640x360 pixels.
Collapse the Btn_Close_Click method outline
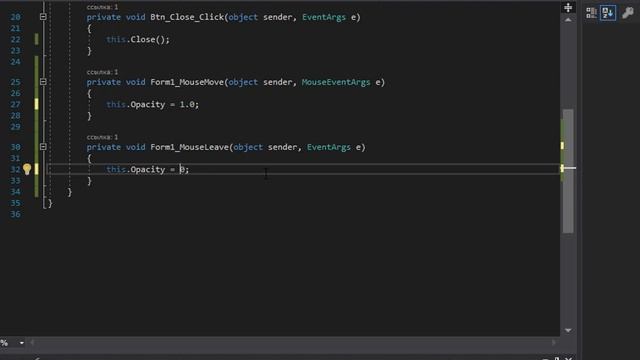click(43, 17)
